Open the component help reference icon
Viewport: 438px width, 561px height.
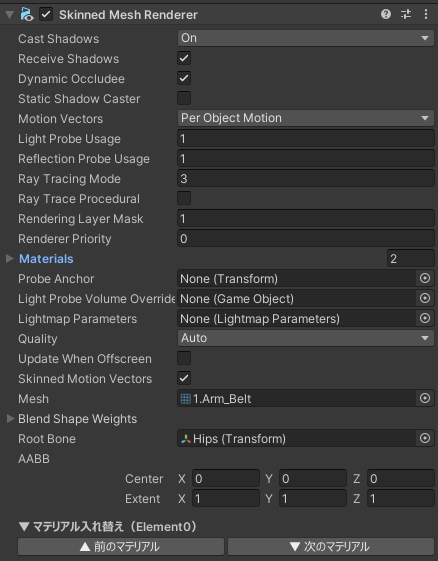[386, 14]
